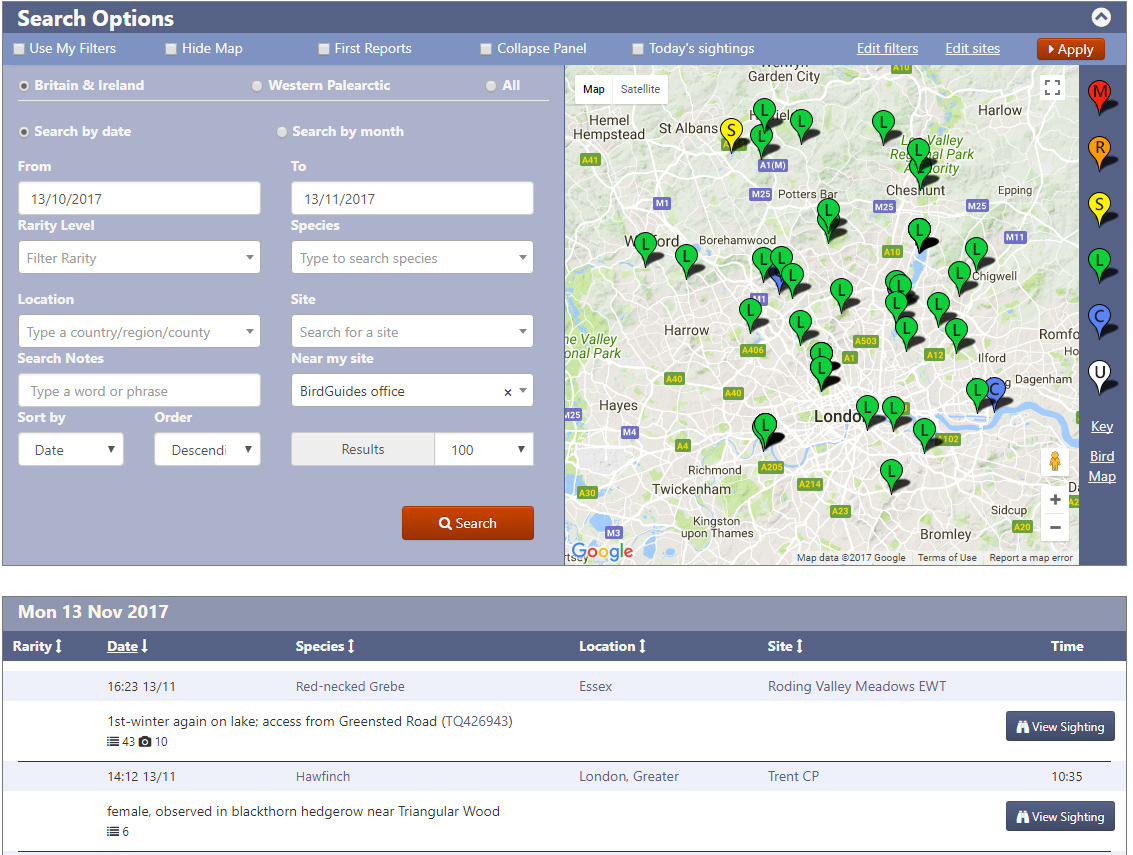Select Britain & Ireland radio option
This screenshot has height=855, width=1133.
(x=24, y=86)
